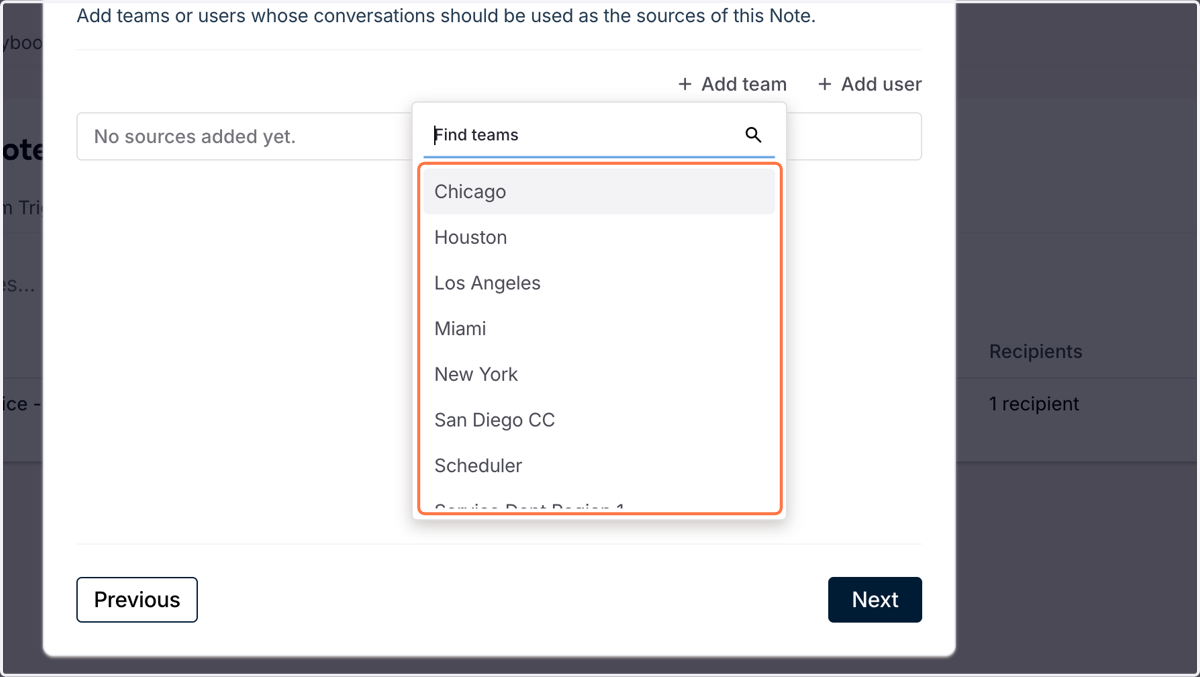The width and height of the screenshot is (1200, 677).
Task: Select the San Diego CC team
Action: pyautogui.click(x=599, y=420)
